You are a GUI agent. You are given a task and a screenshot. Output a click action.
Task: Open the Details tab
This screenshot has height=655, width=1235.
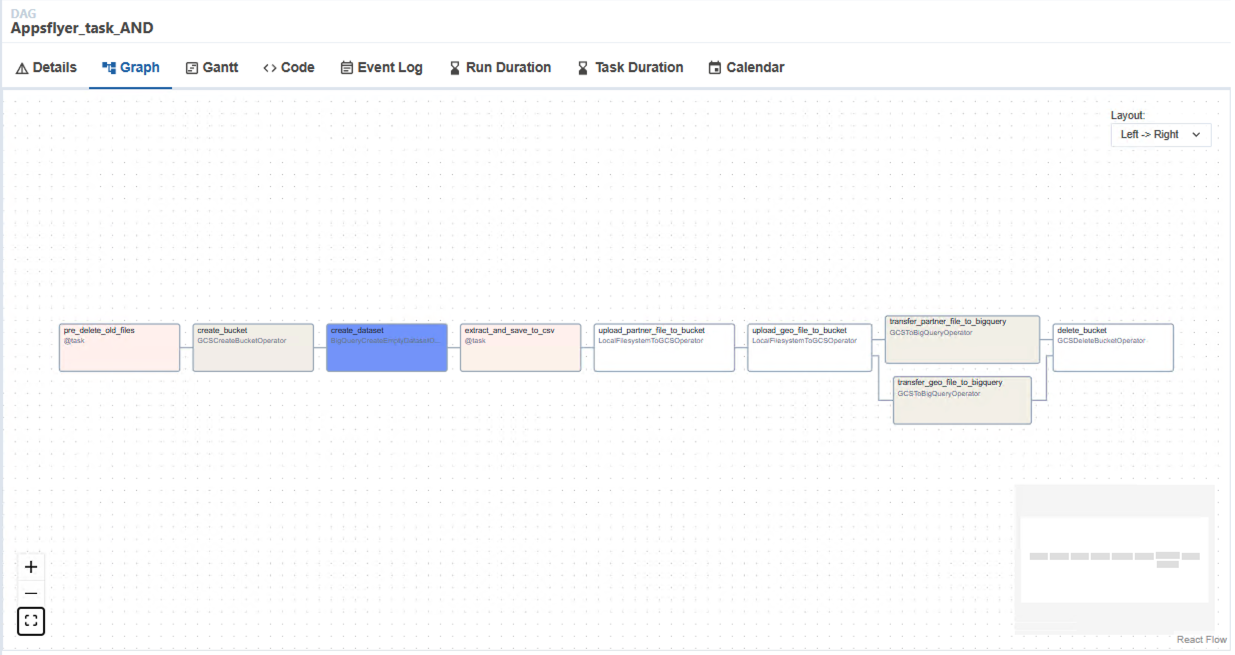(x=45, y=67)
